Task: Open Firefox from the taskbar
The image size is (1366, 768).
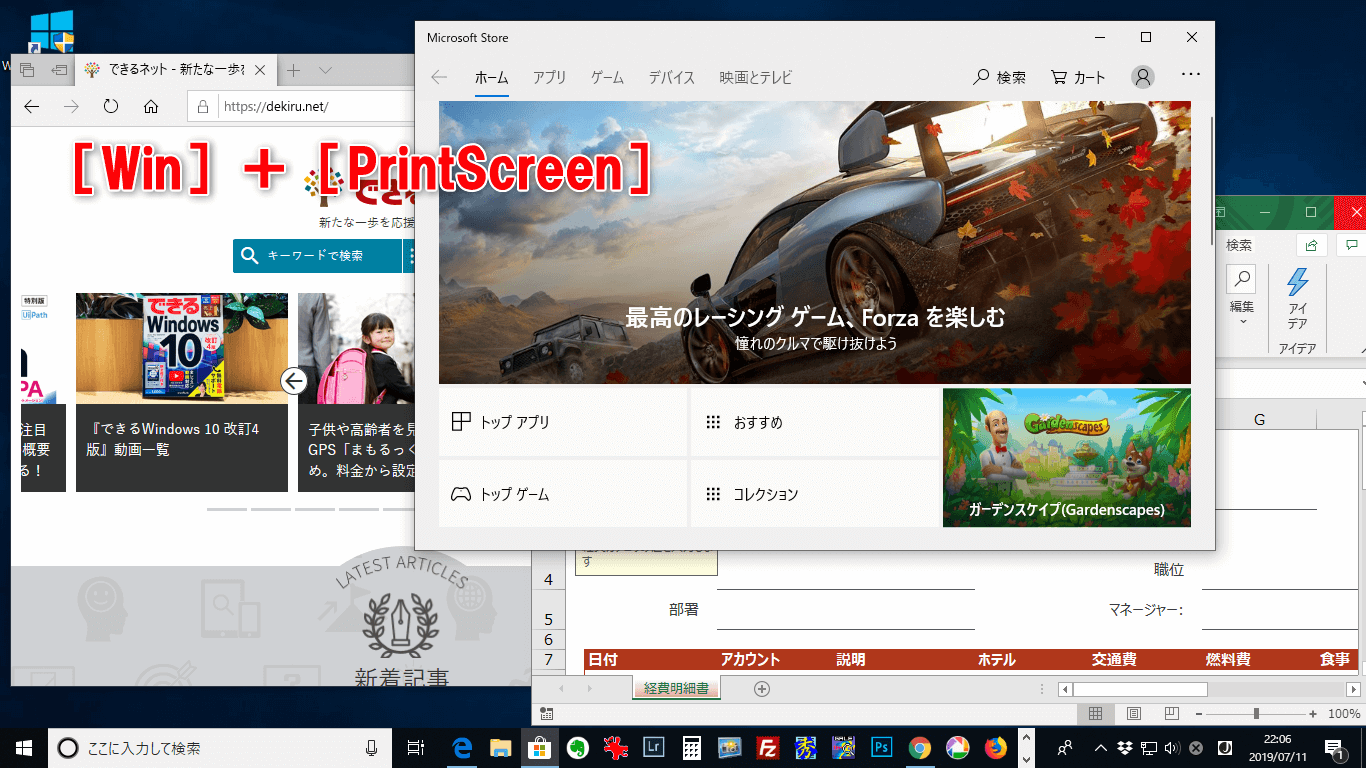Action: 996,747
